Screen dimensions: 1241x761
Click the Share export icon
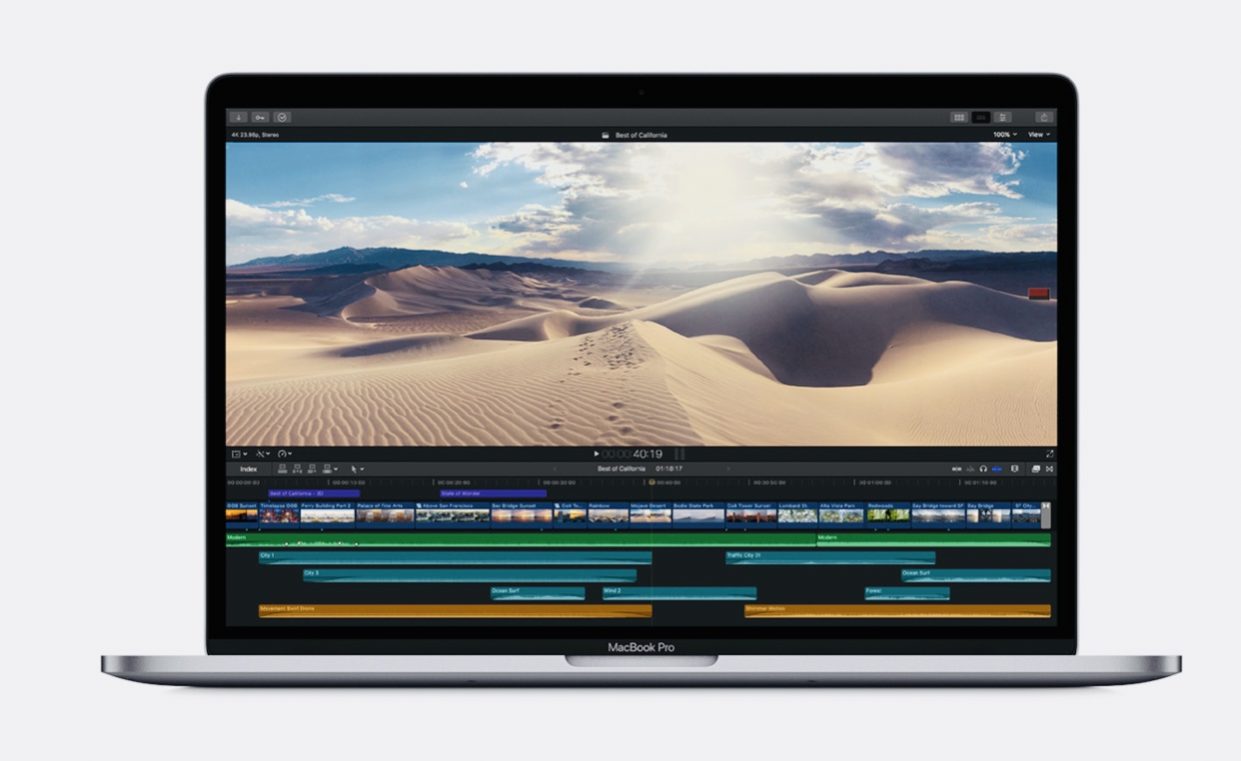point(1044,117)
